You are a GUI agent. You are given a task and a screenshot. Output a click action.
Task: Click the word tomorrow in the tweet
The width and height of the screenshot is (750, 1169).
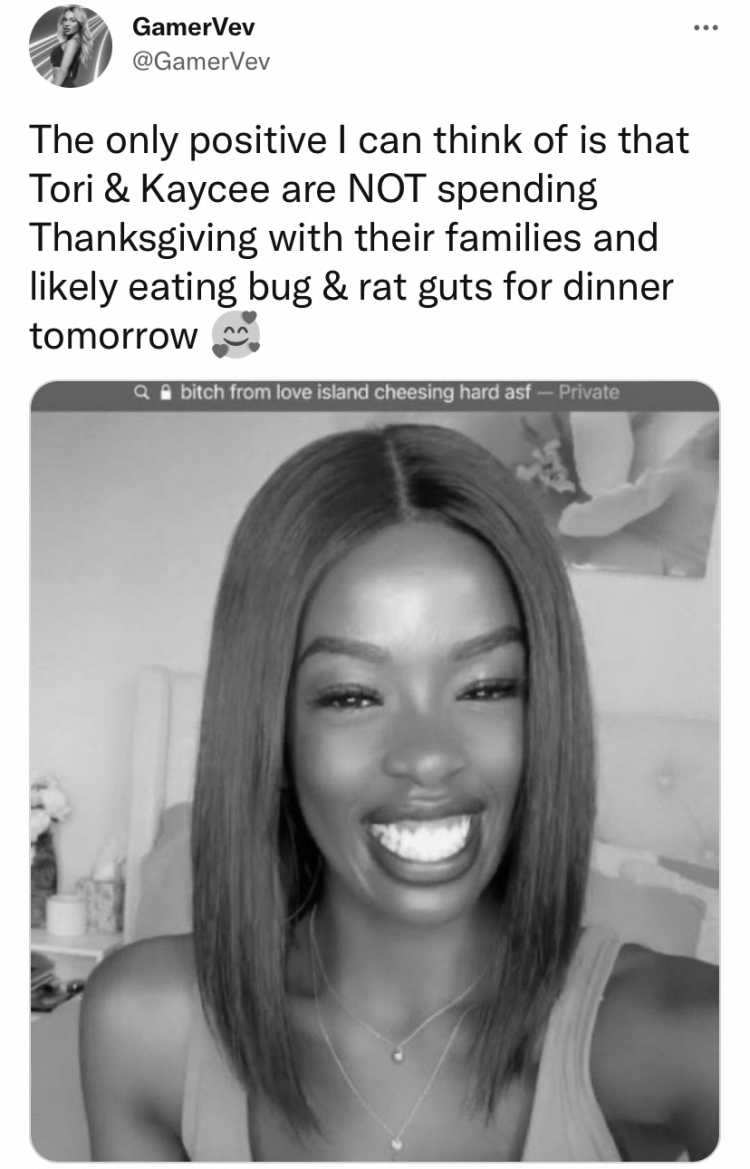click(114, 335)
